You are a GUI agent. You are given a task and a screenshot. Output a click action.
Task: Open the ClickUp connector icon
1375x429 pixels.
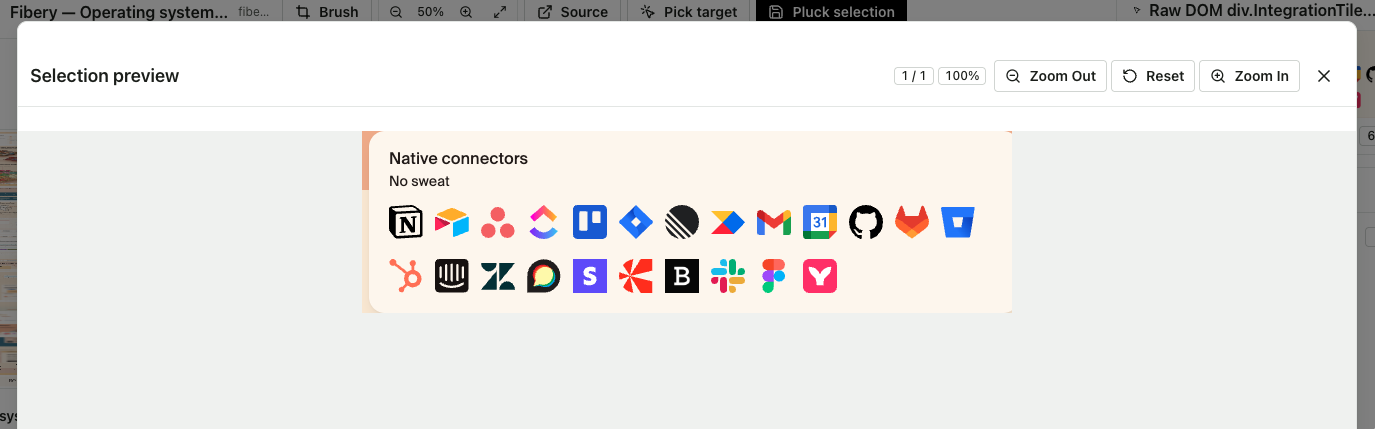544,222
